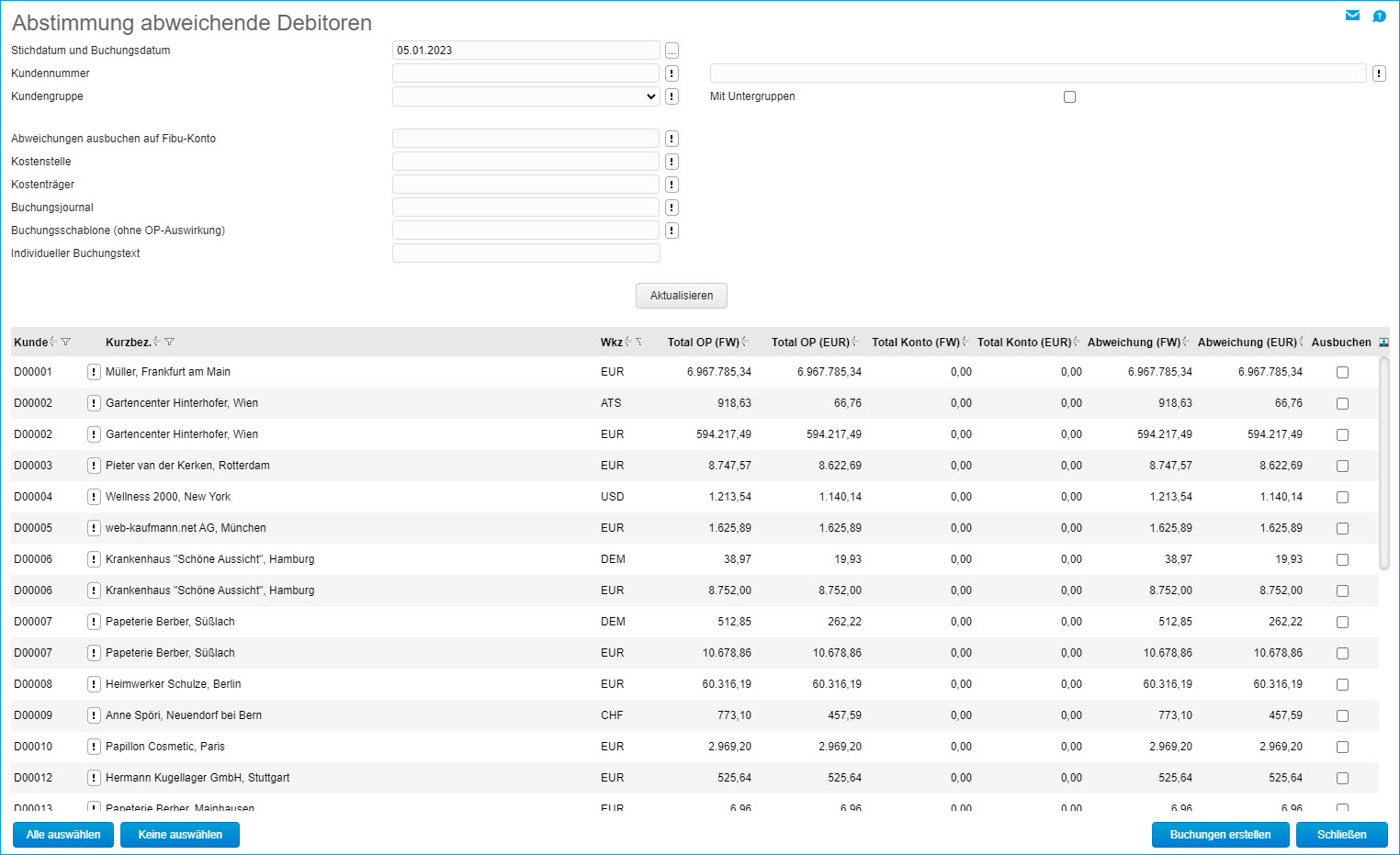Sort by Total Konto (FW) column arrow
The image size is (1400, 855).
(x=965, y=342)
